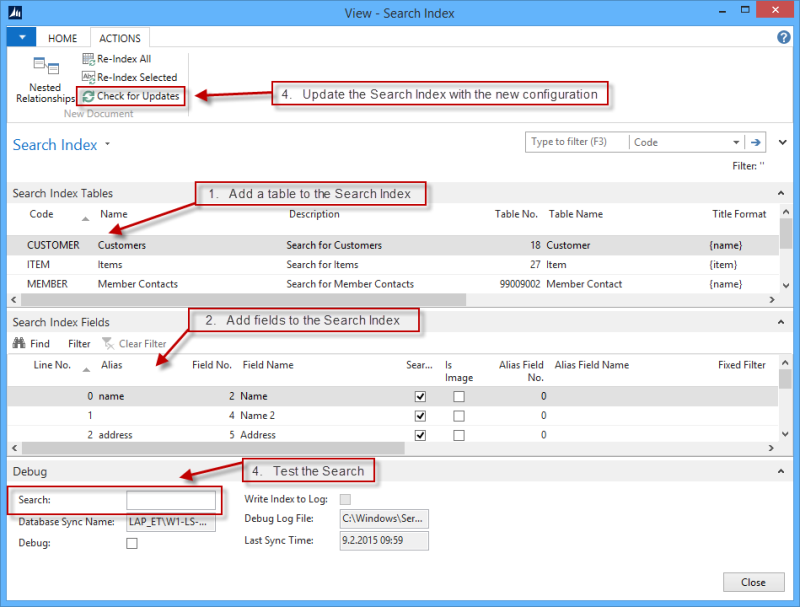Screen dimensions: 800x607
Task: Click the Re-Index Selected icon
Action: point(88,77)
